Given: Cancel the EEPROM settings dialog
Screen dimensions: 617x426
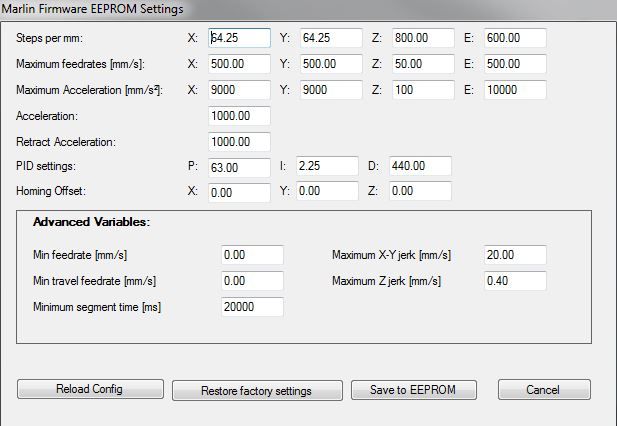Looking at the screenshot, I should click(x=543, y=390).
